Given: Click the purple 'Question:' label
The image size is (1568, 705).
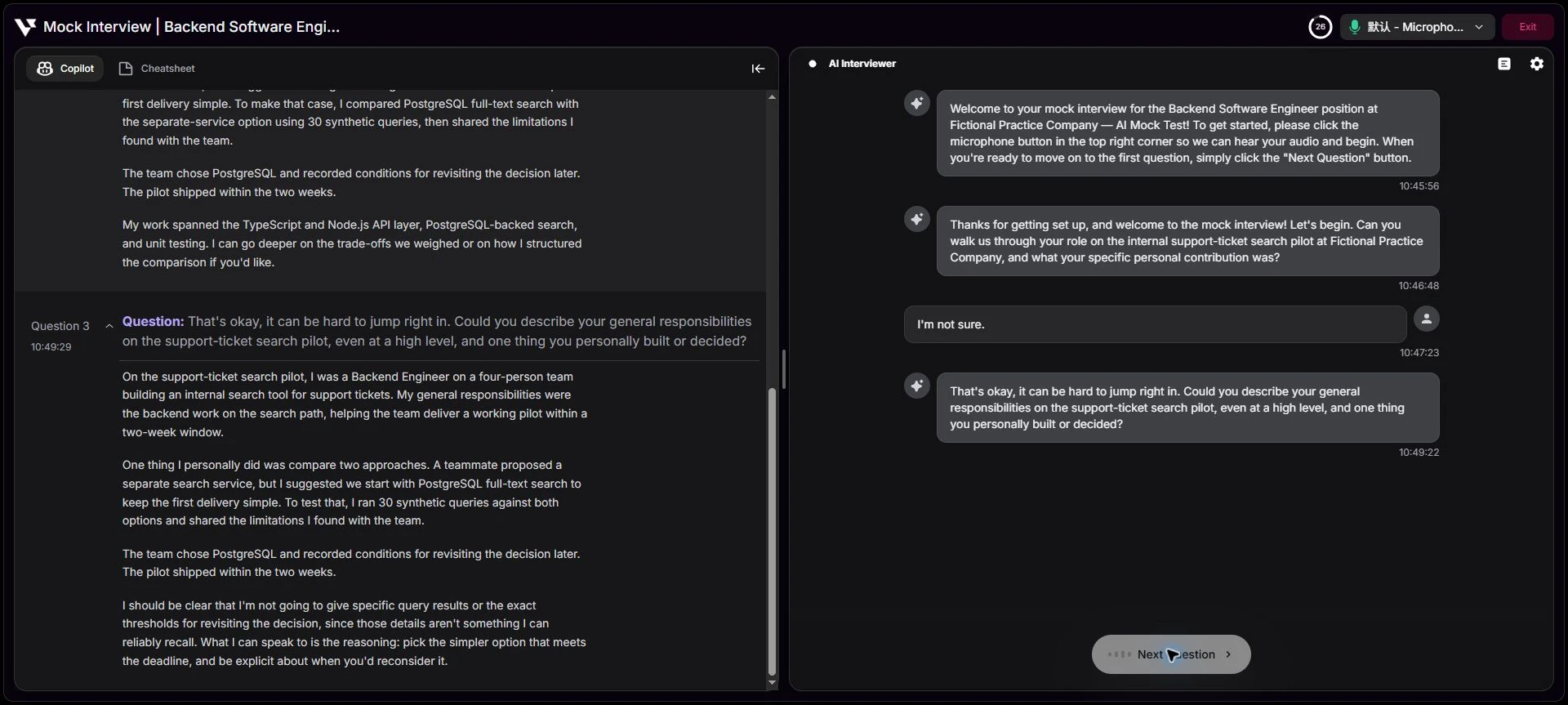Looking at the screenshot, I should tap(154, 322).
